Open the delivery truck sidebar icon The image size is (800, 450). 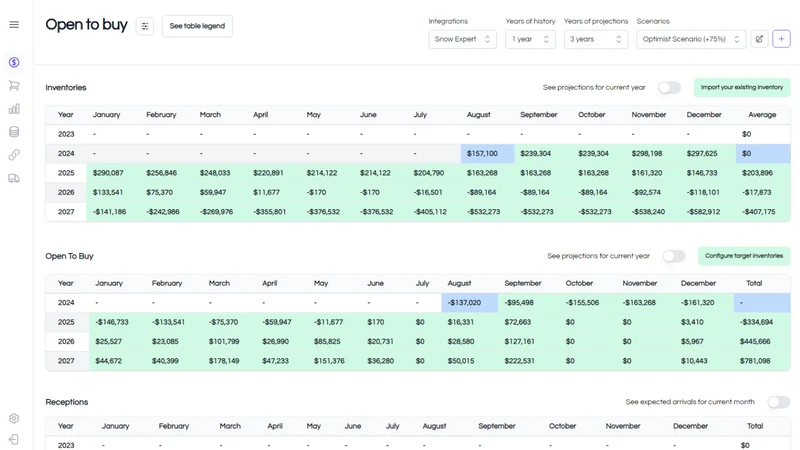point(14,178)
